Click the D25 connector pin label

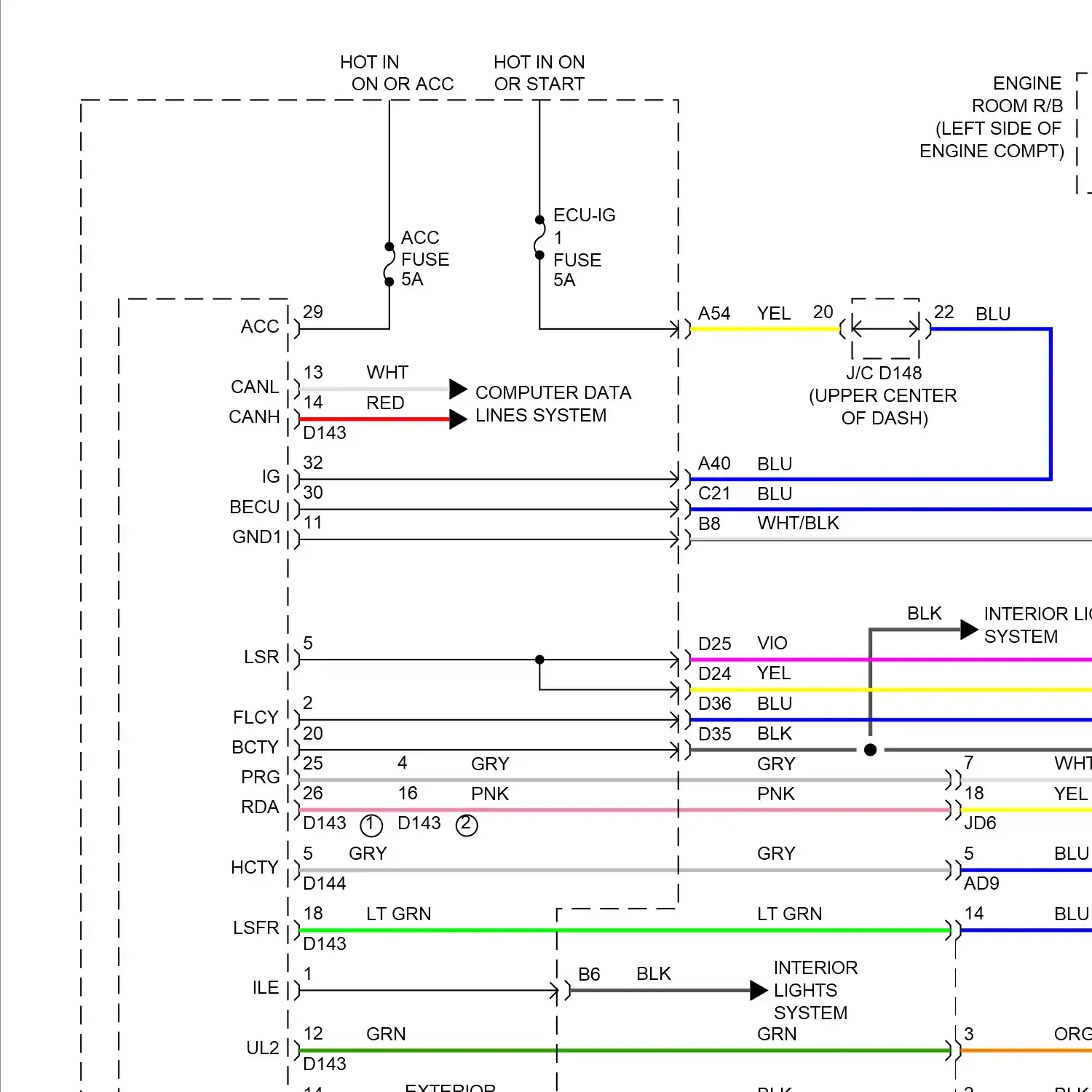point(714,644)
